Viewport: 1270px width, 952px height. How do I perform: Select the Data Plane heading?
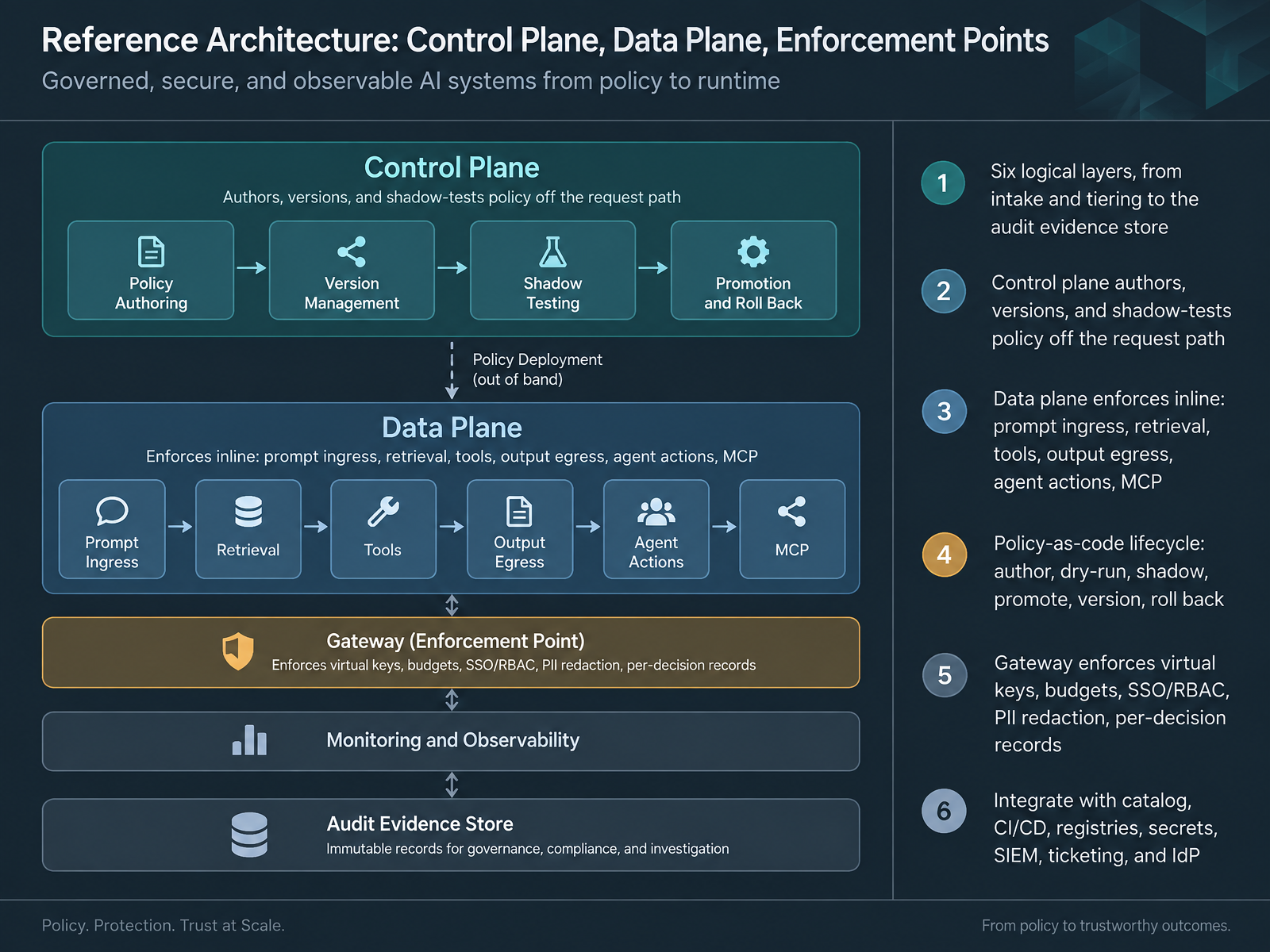pyautogui.click(x=452, y=428)
